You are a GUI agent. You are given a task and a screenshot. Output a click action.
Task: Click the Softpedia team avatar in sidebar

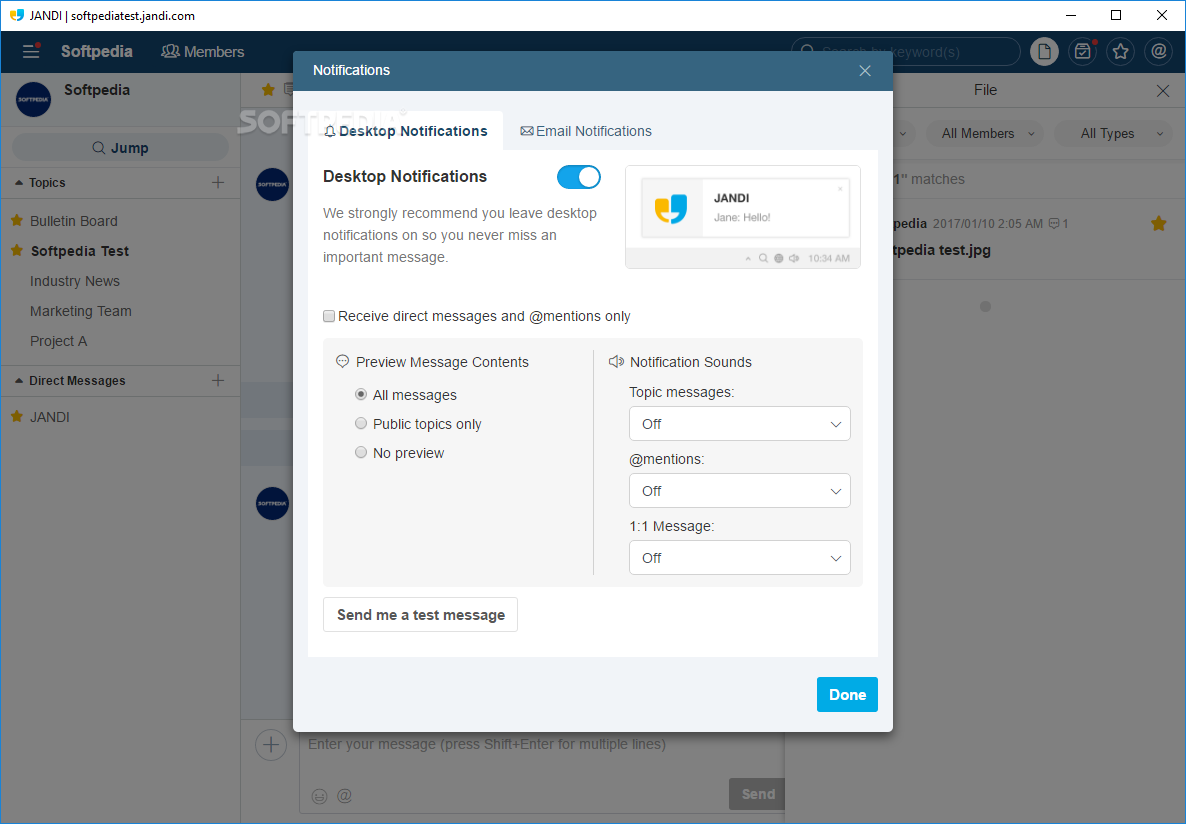[x=33, y=99]
